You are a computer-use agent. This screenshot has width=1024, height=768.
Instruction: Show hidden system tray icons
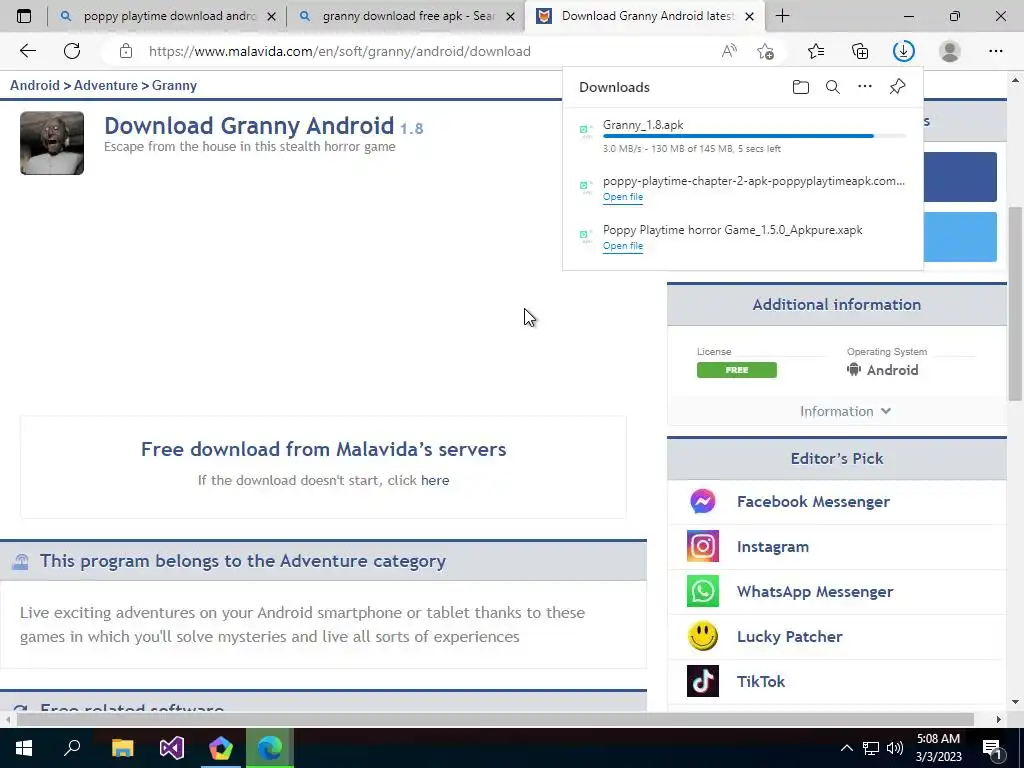(846, 748)
